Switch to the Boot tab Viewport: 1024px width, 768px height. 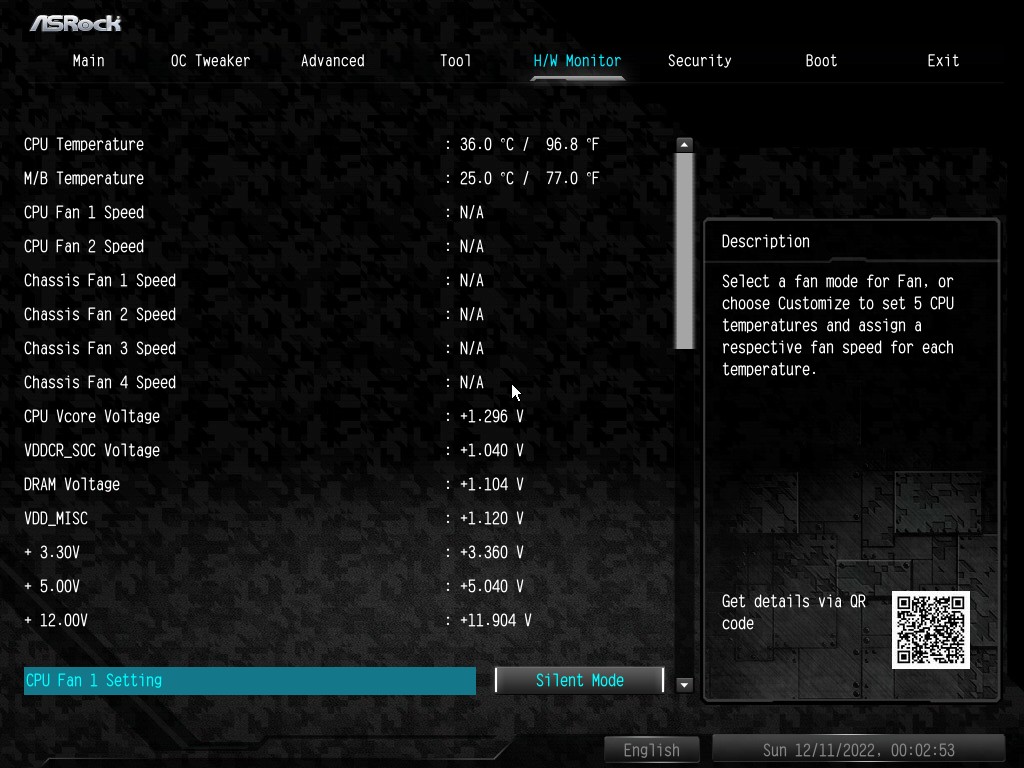(x=821, y=61)
